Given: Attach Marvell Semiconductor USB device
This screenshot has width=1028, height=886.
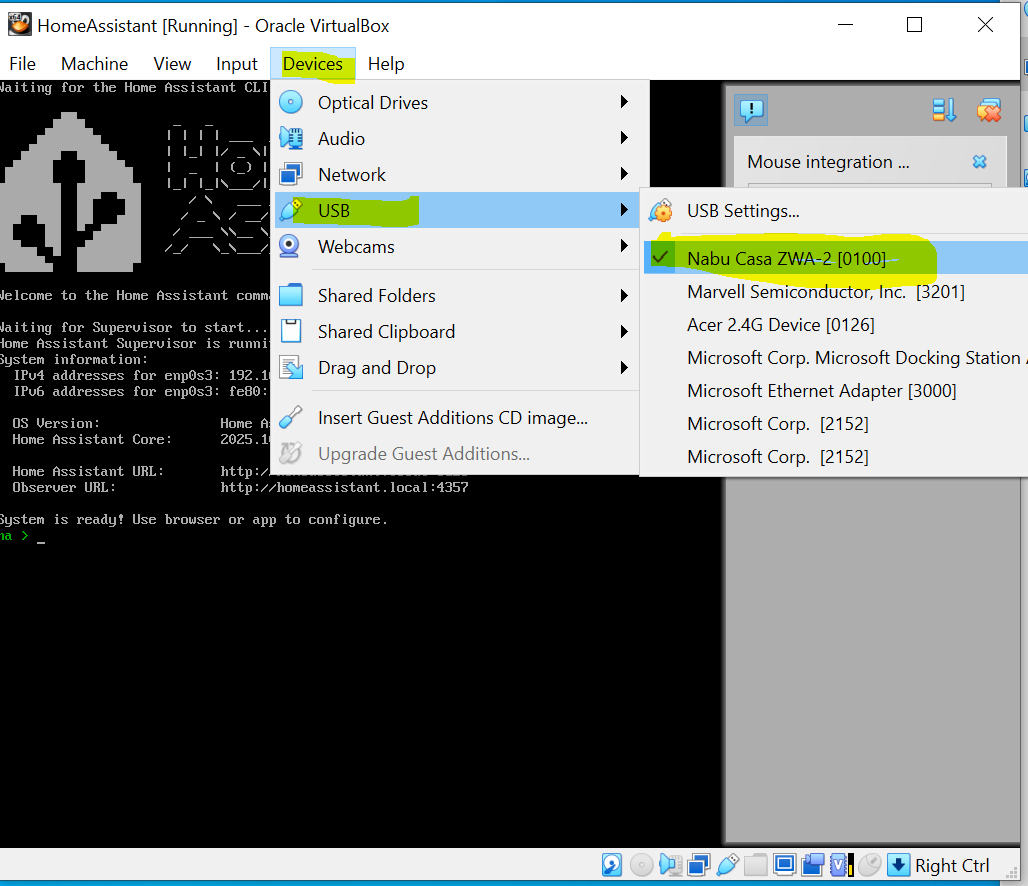Looking at the screenshot, I should click(x=825, y=292).
